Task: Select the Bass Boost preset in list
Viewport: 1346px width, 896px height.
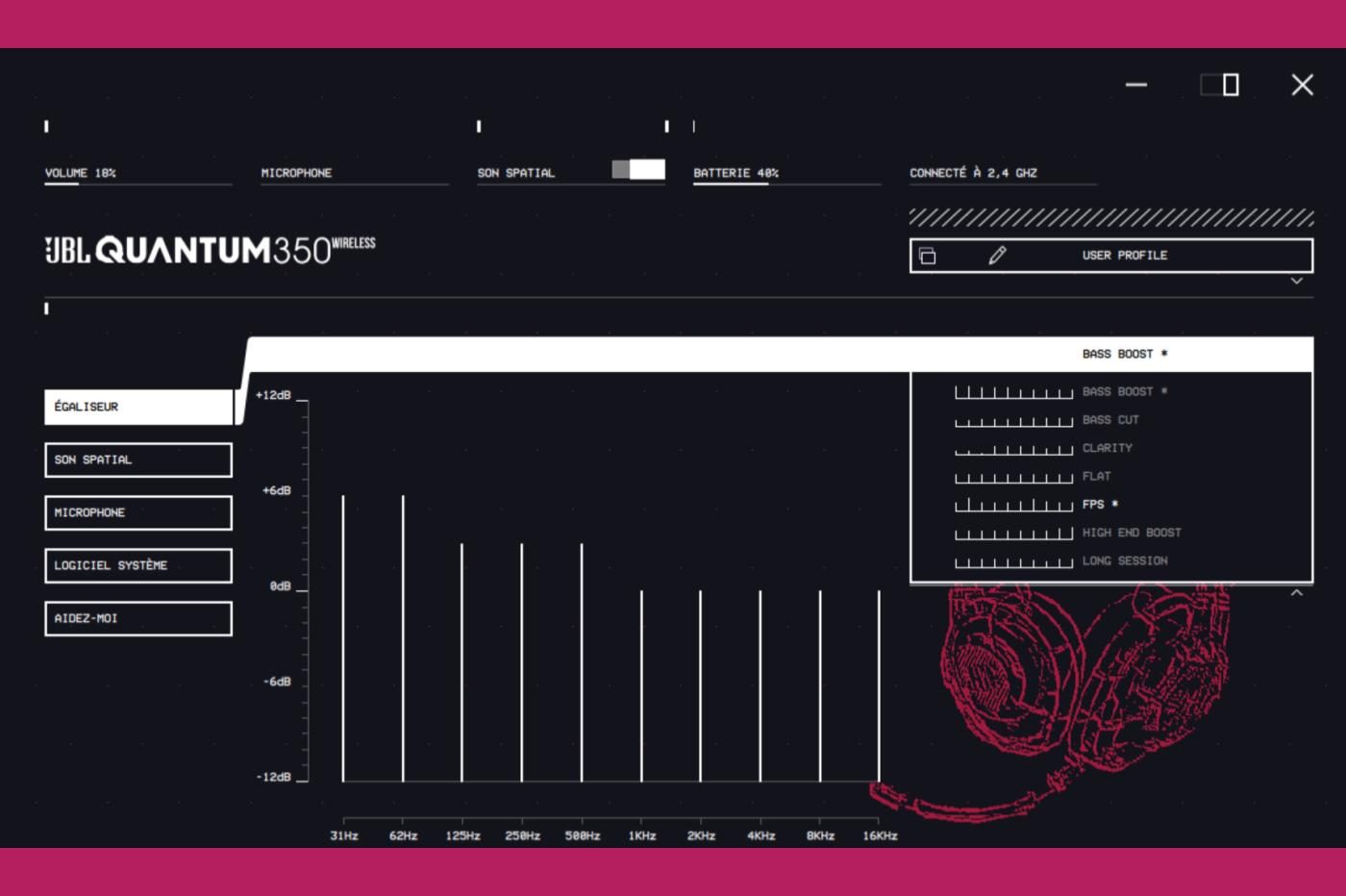Action: tap(1125, 391)
